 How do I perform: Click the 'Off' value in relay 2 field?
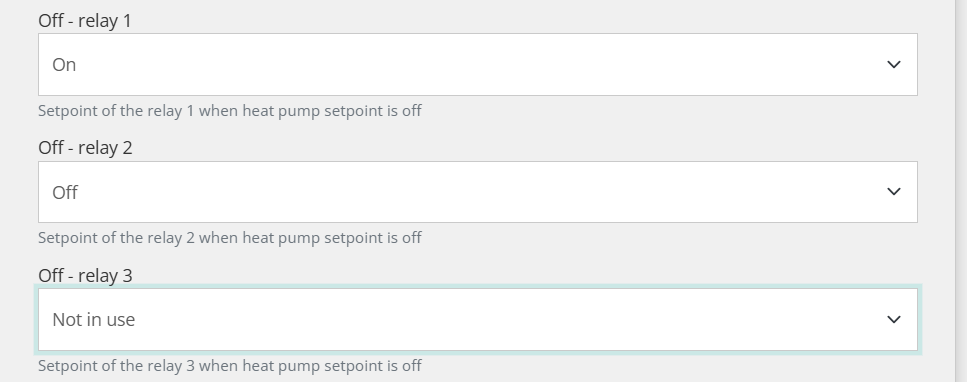[x=65, y=193]
